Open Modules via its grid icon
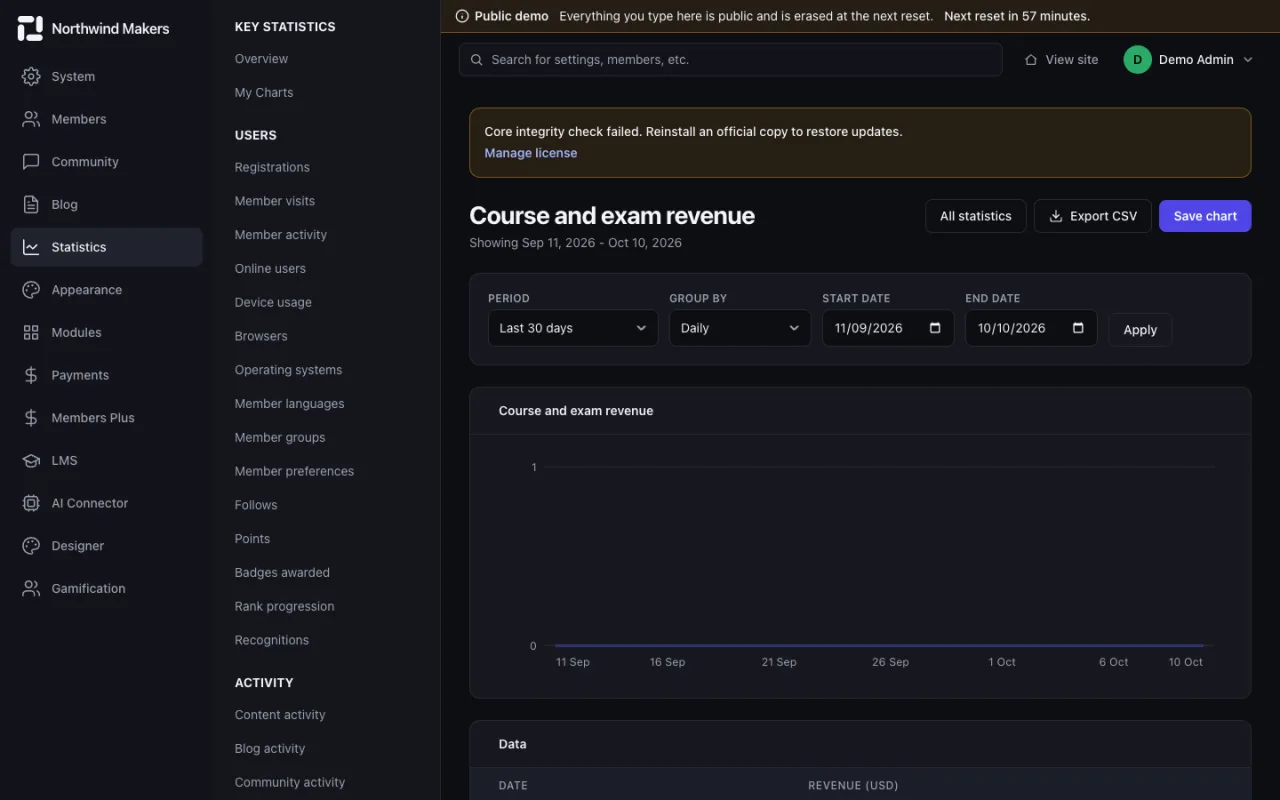The width and height of the screenshot is (1280, 800). [31, 332]
